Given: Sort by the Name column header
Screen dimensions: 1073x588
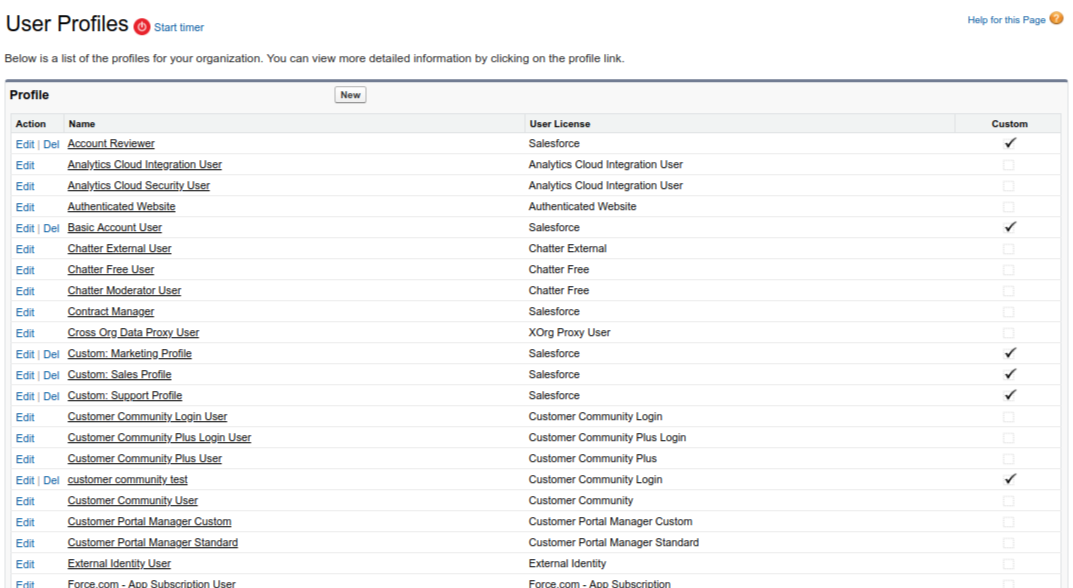Looking at the screenshot, I should pyautogui.click(x=82, y=124).
